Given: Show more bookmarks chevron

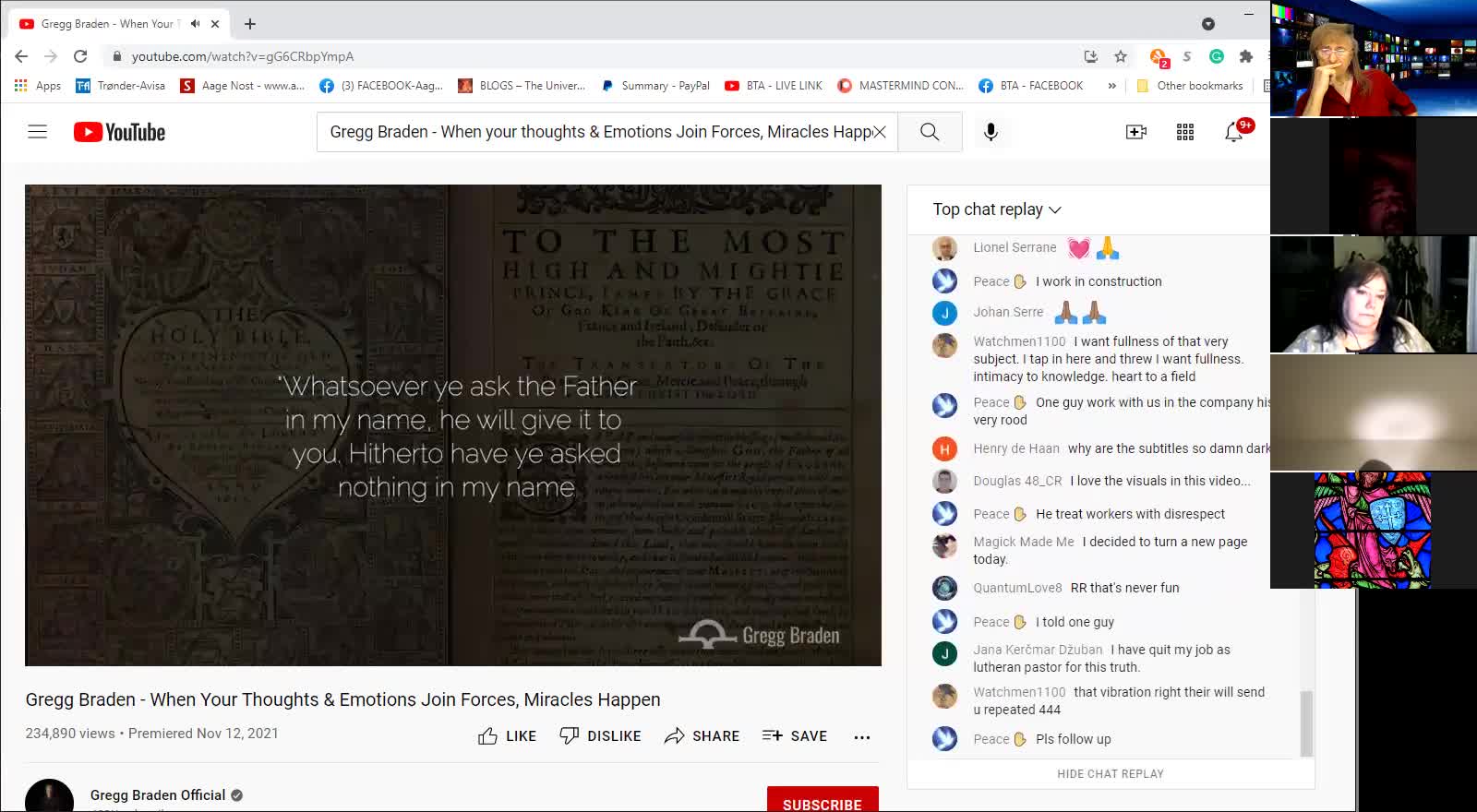Looking at the screenshot, I should point(1111,86).
